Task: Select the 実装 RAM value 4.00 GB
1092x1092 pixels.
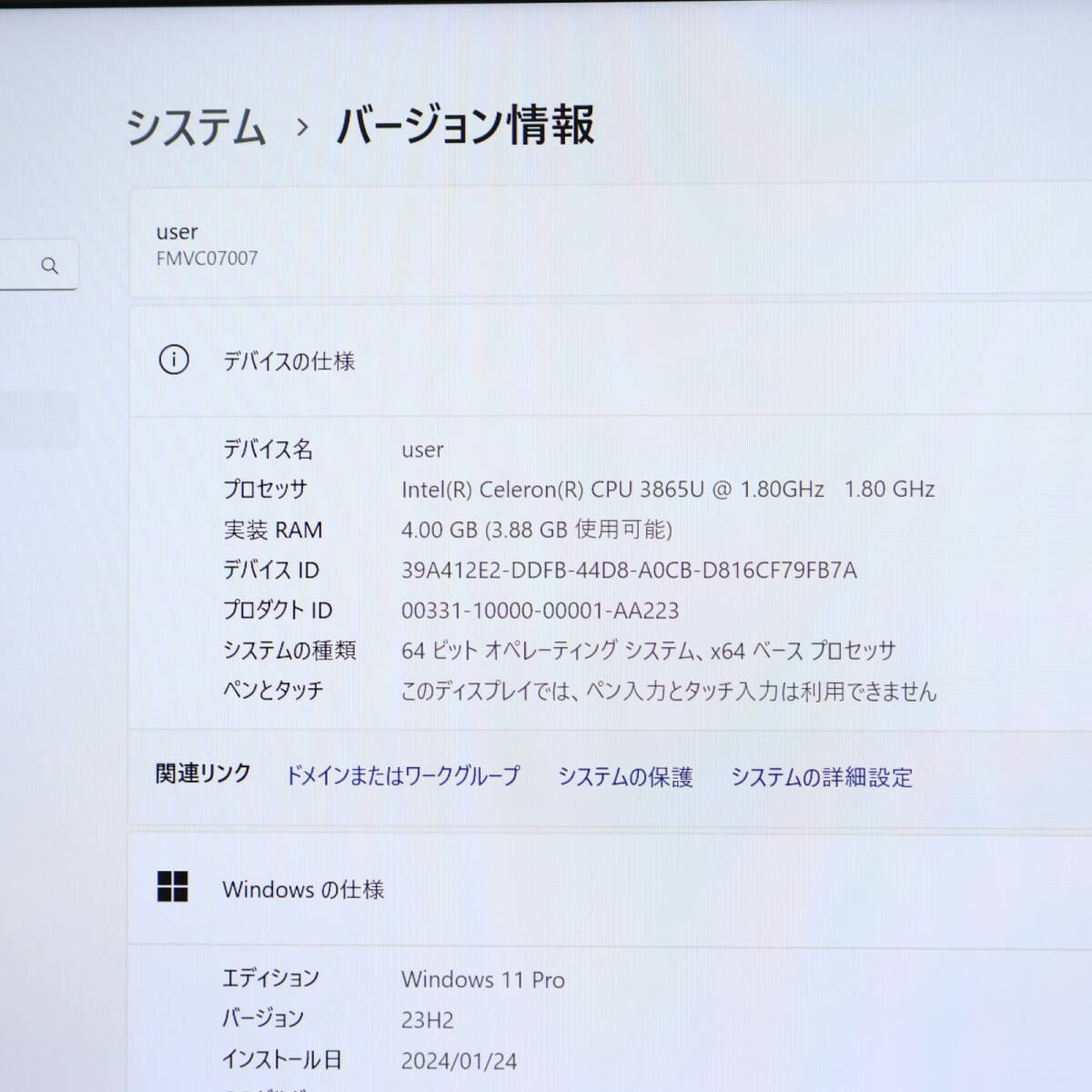Action: click(x=537, y=530)
